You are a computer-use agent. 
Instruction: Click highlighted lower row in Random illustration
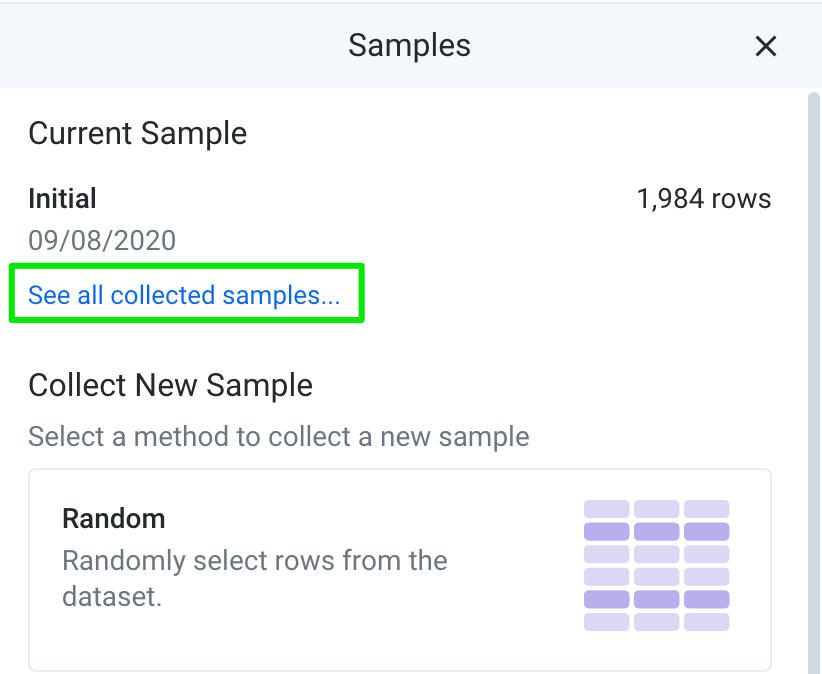(x=656, y=599)
